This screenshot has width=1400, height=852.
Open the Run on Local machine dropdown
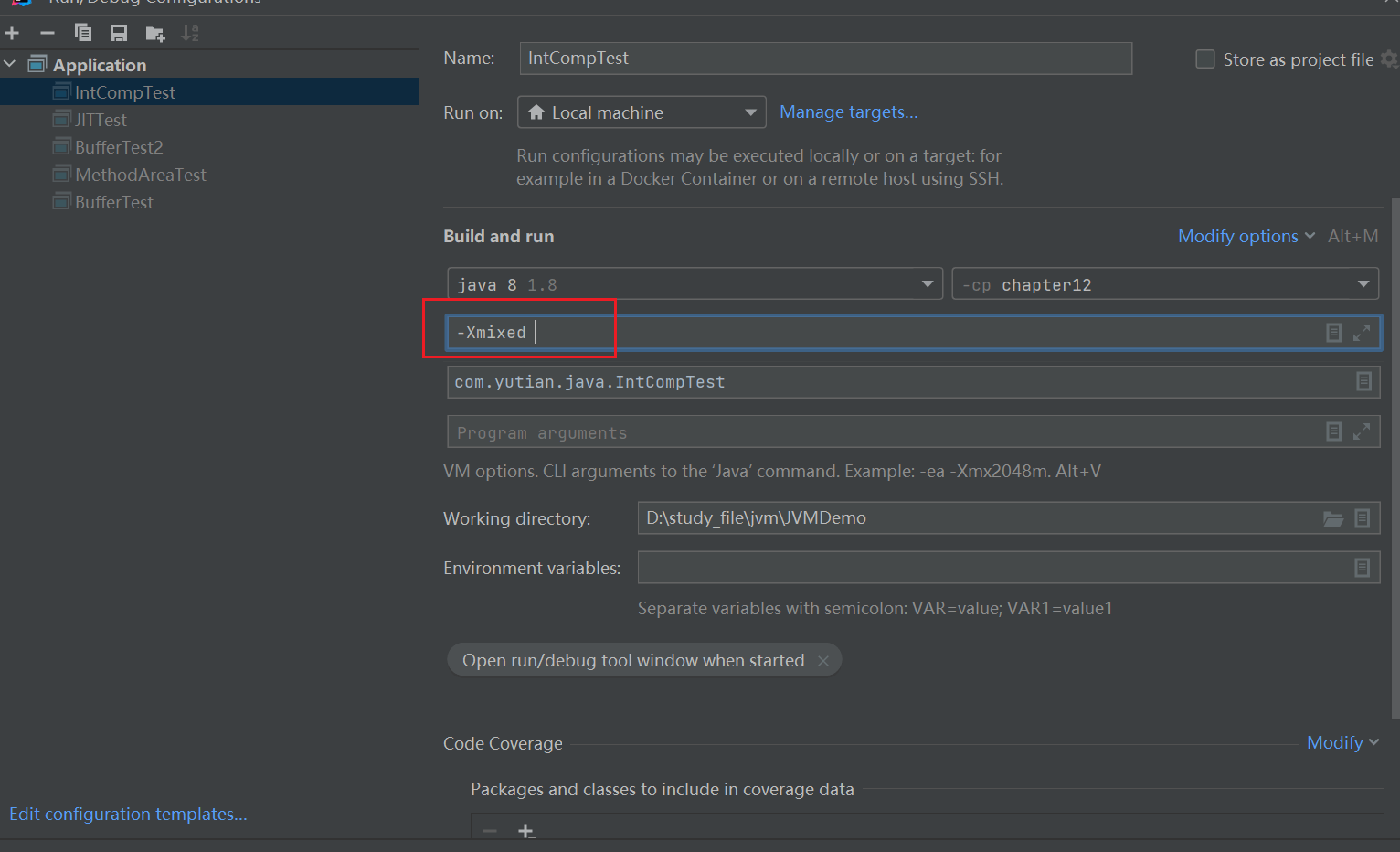pyautogui.click(x=642, y=112)
